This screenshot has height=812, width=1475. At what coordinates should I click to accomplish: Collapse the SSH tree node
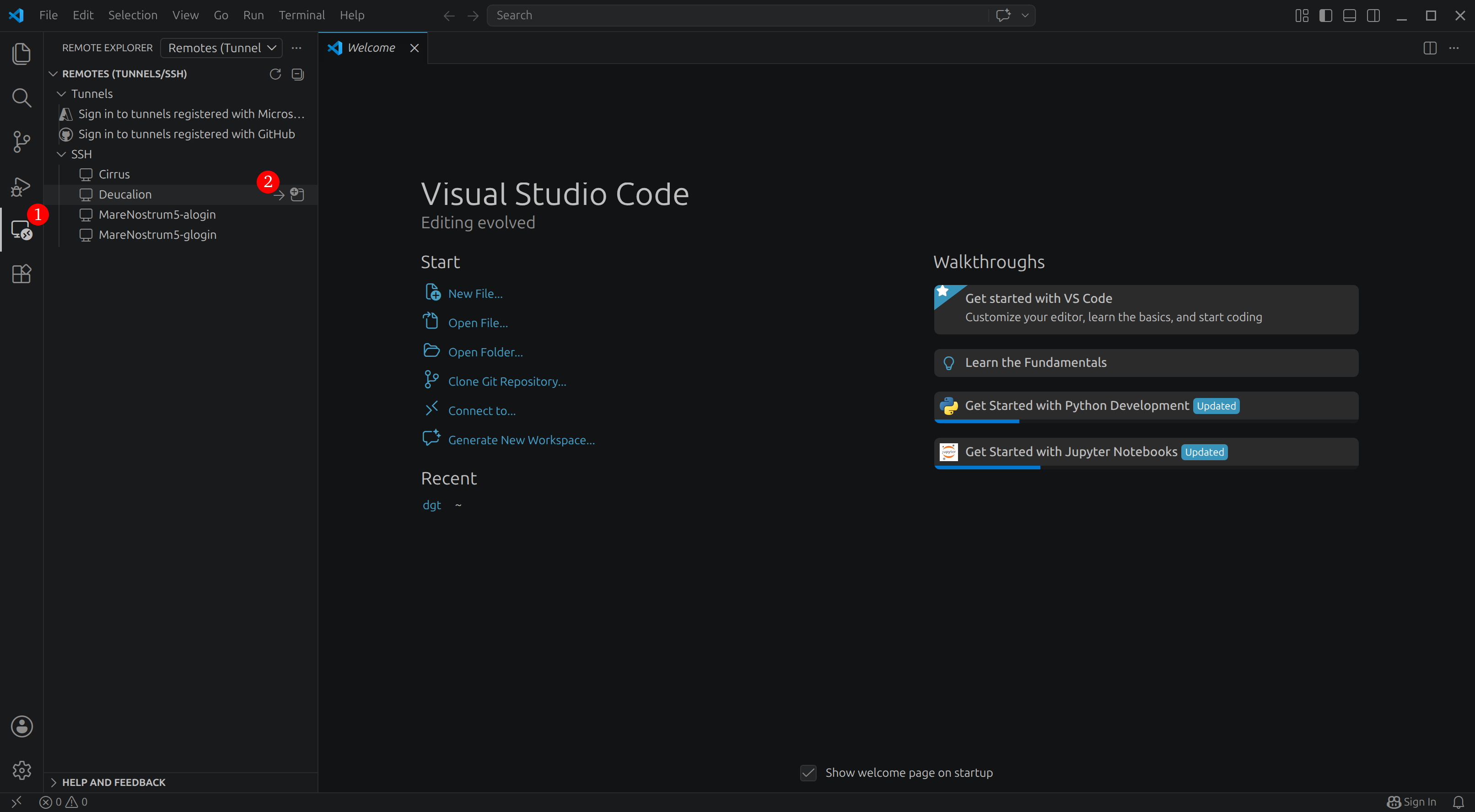tap(61, 154)
